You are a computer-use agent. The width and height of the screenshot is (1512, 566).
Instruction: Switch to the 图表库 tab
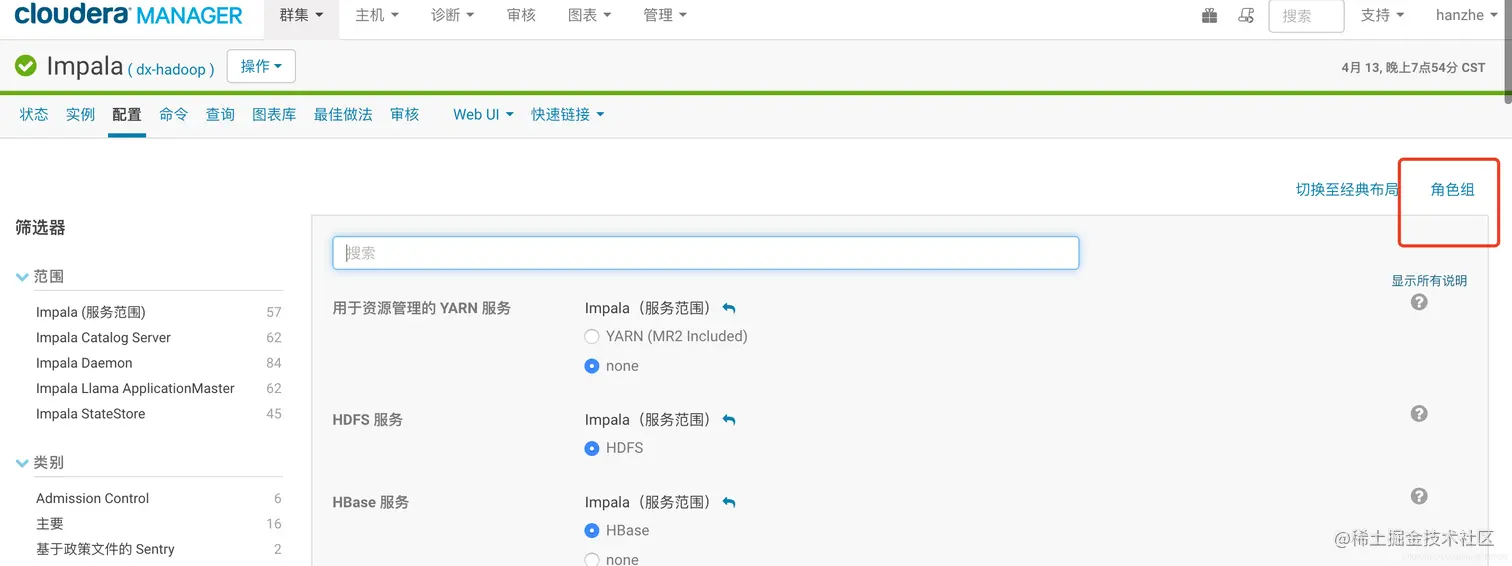[x=274, y=115]
